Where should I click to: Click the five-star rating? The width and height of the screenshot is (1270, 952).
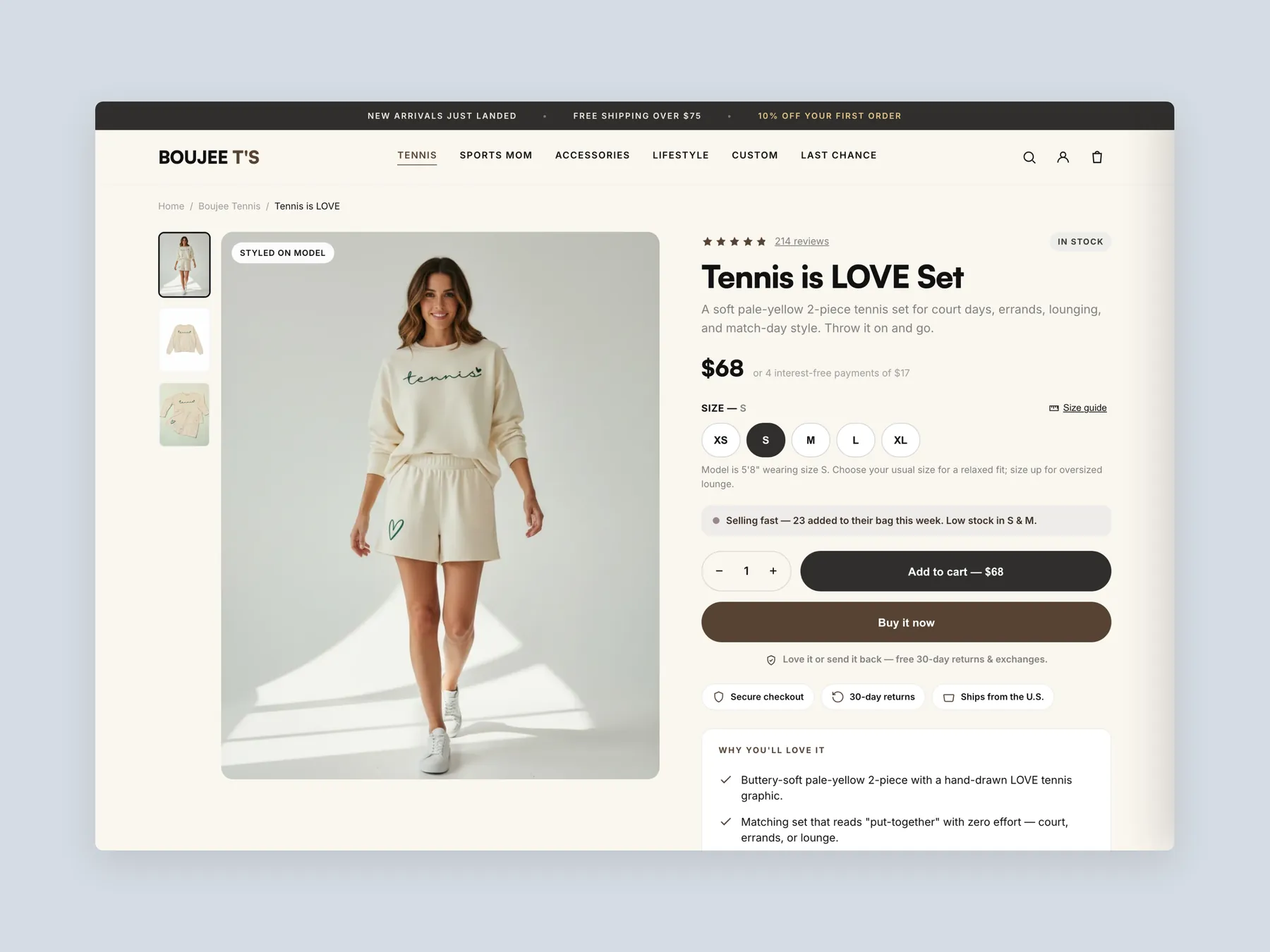pos(734,241)
